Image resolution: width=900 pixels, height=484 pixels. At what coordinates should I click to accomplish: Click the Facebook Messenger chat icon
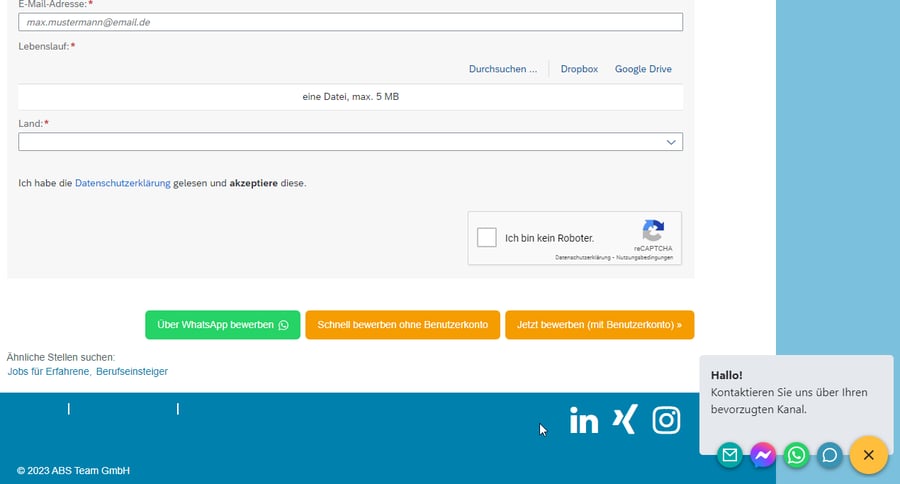click(x=763, y=456)
